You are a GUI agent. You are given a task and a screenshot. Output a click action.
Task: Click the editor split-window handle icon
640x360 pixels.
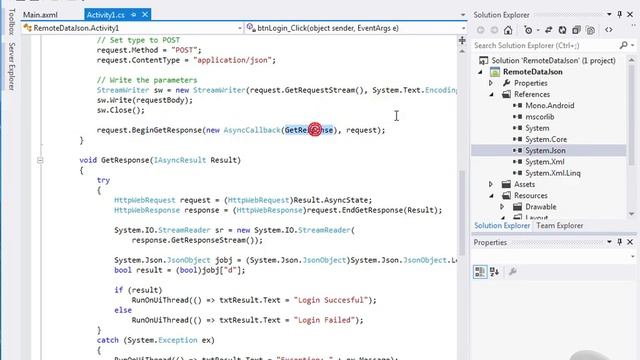pyautogui.click(x=462, y=40)
